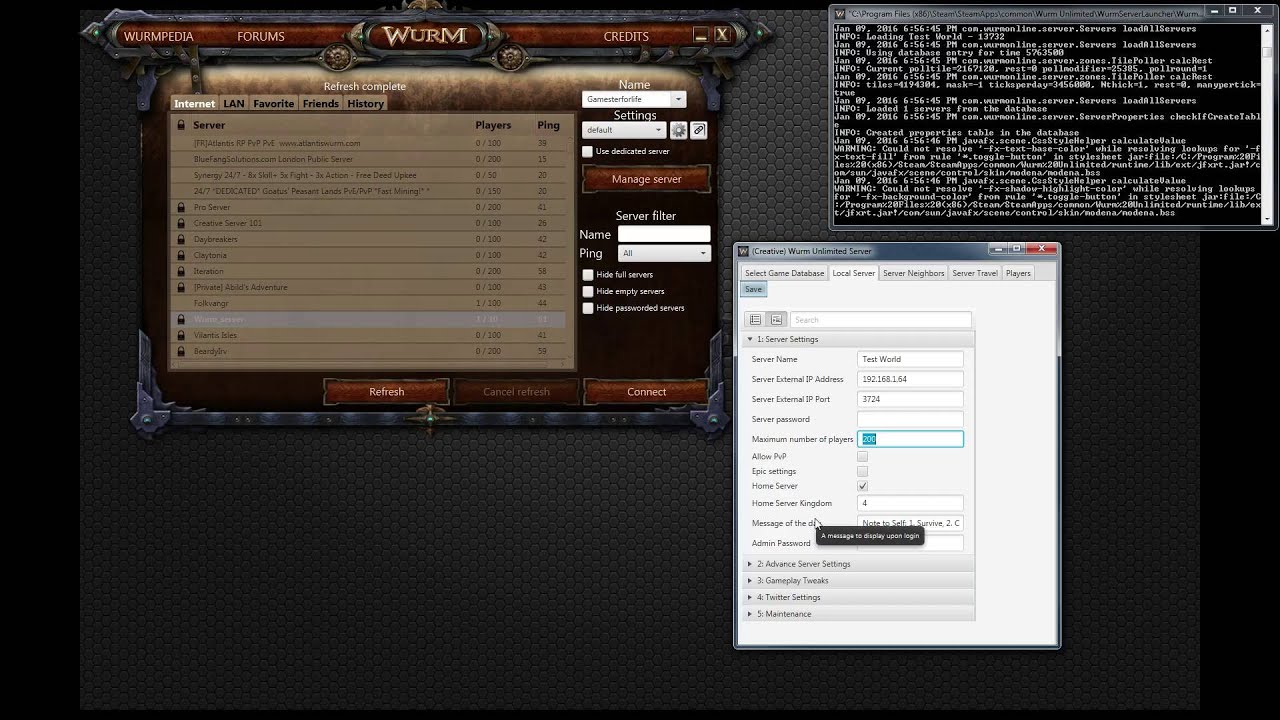The width and height of the screenshot is (1280, 720).
Task: Enable Allow PvP checkbox
Action: coord(862,456)
